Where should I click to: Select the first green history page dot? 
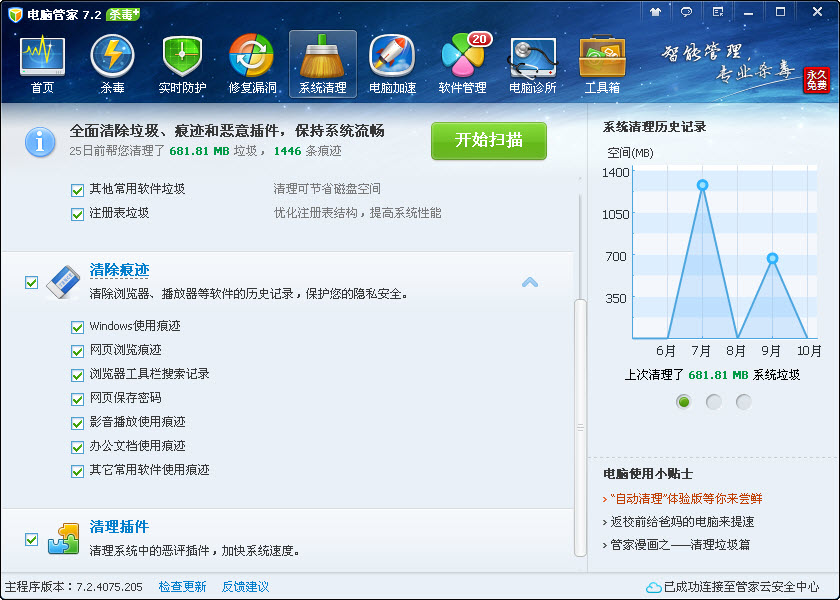[684, 401]
